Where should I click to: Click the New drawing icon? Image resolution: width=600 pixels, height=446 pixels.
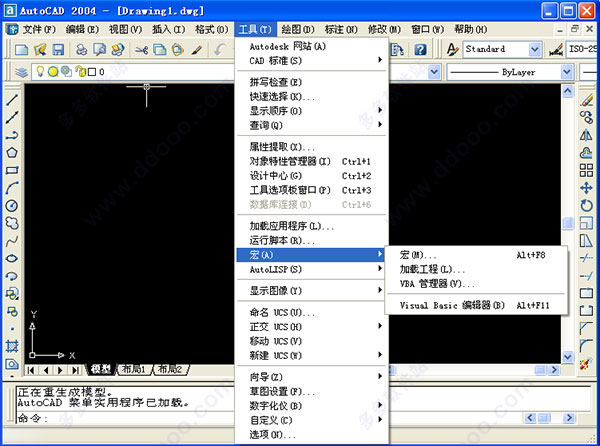[x=21, y=49]
